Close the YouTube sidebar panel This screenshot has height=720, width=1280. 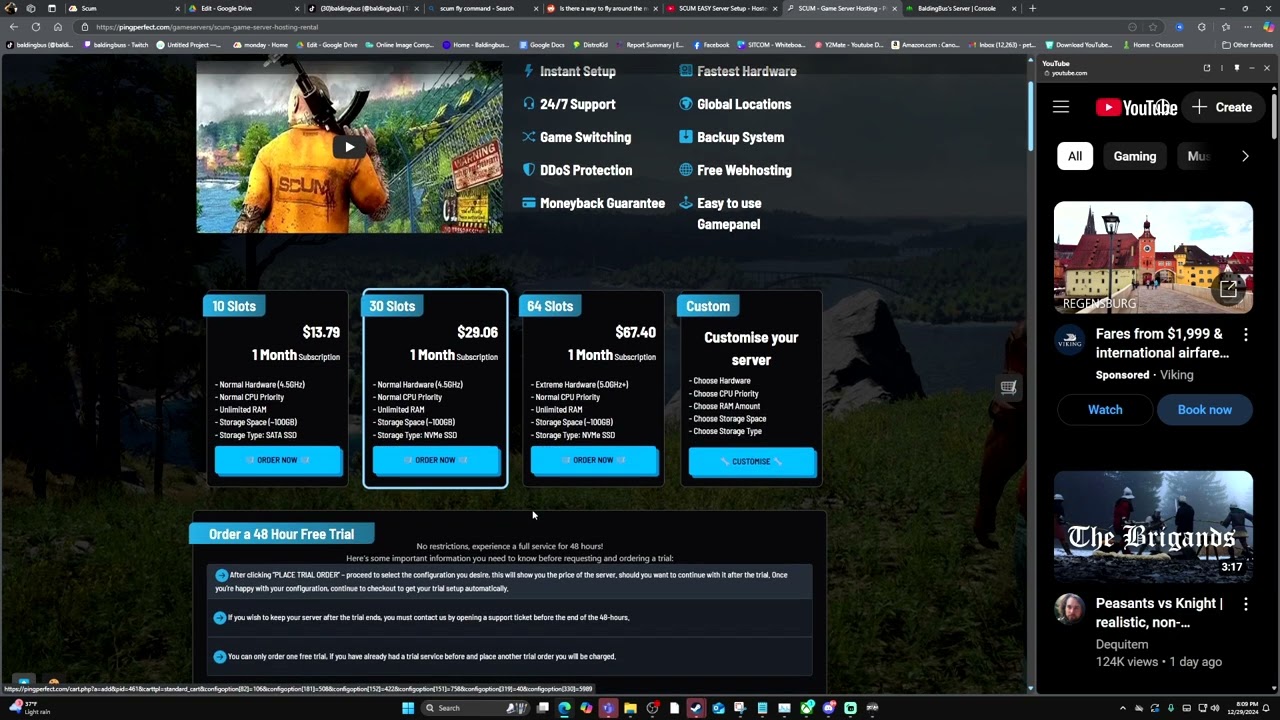click(1266, 68)
